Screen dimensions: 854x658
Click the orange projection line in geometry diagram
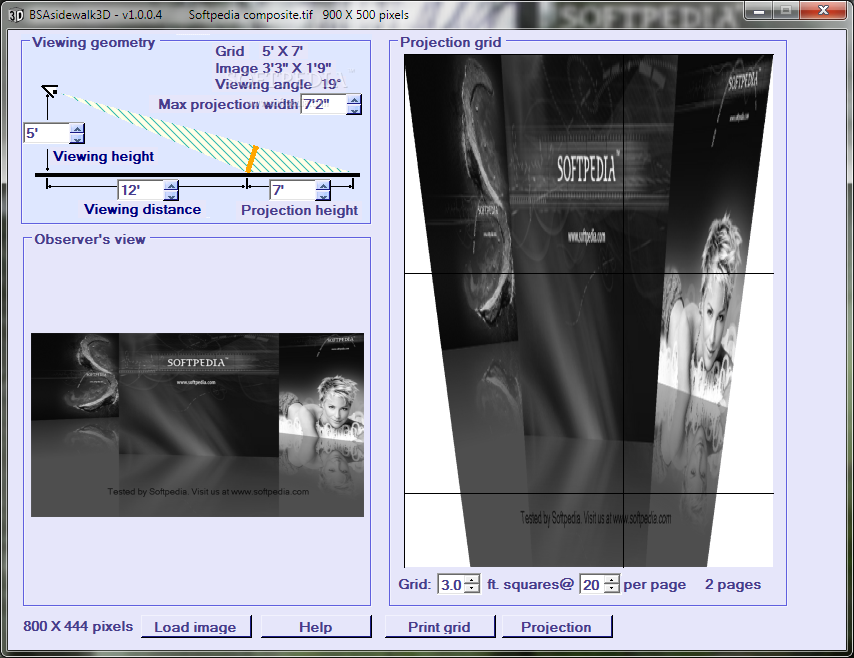pyautogui.click(x=252, y=159)
